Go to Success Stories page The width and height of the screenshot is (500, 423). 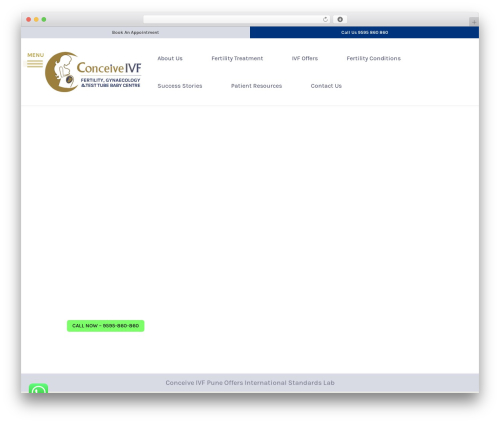(x=180, y=86)
